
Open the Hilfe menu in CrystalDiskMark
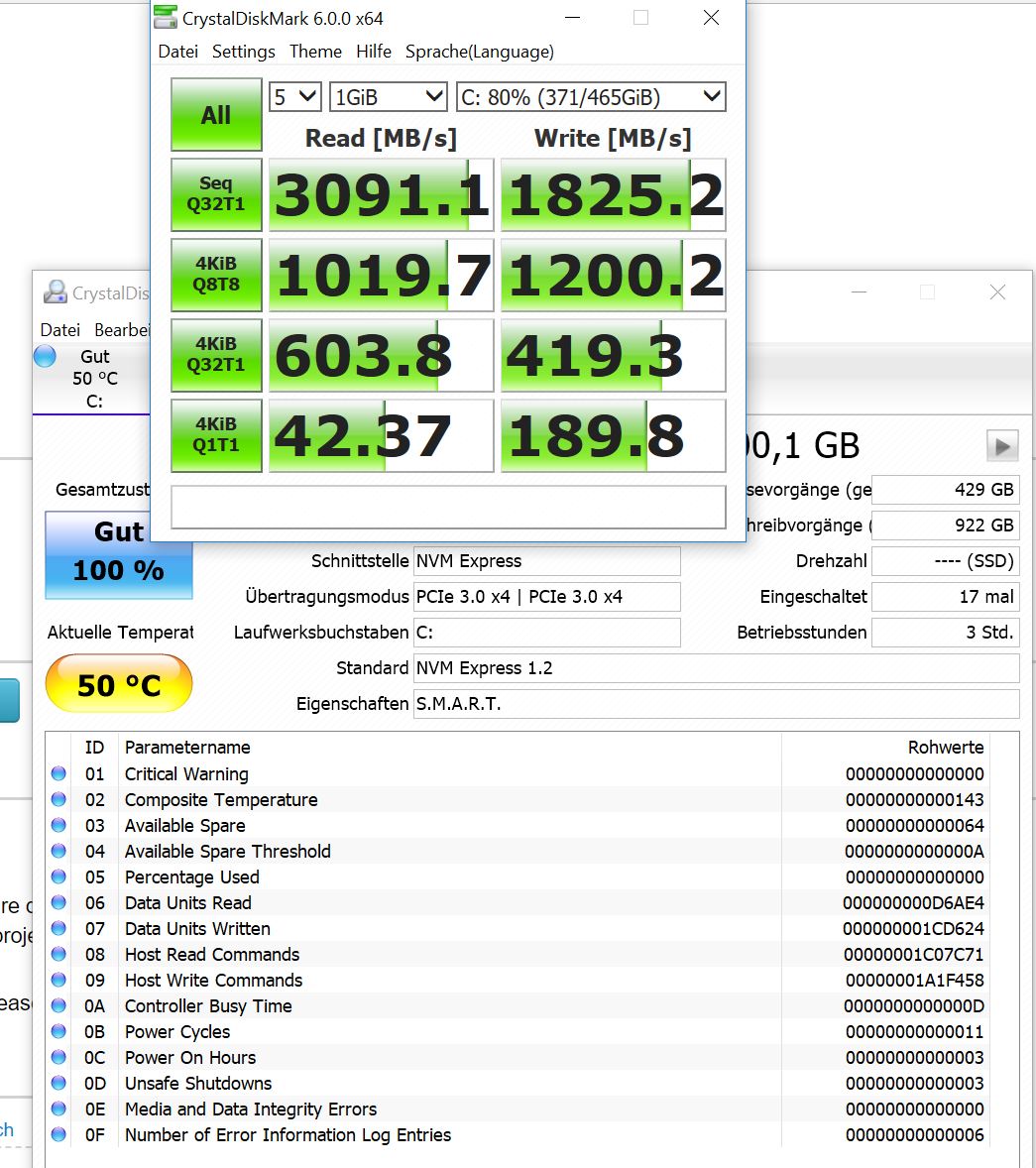click(374, 52)
